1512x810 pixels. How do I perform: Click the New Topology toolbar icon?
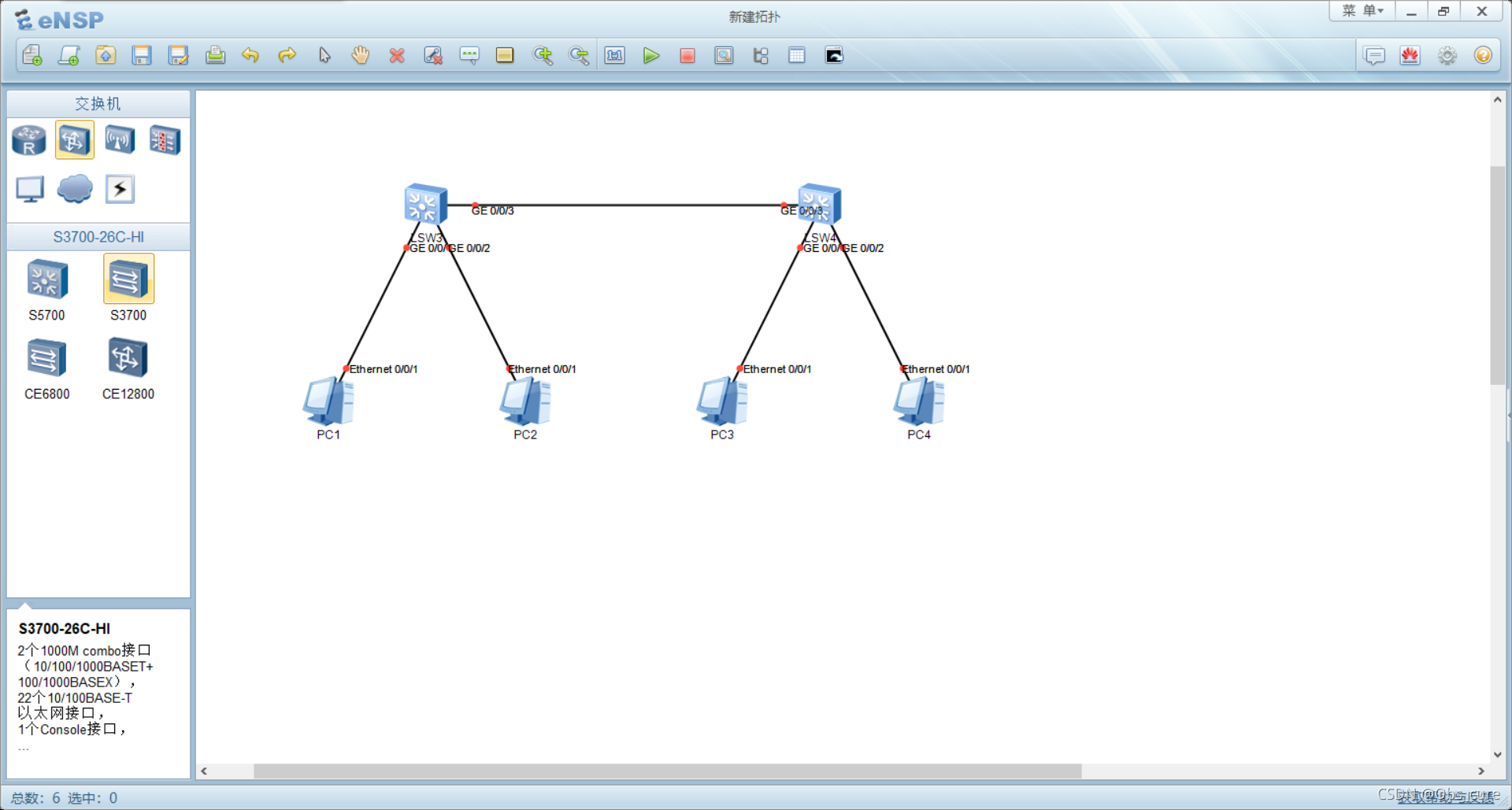[32, 55]
